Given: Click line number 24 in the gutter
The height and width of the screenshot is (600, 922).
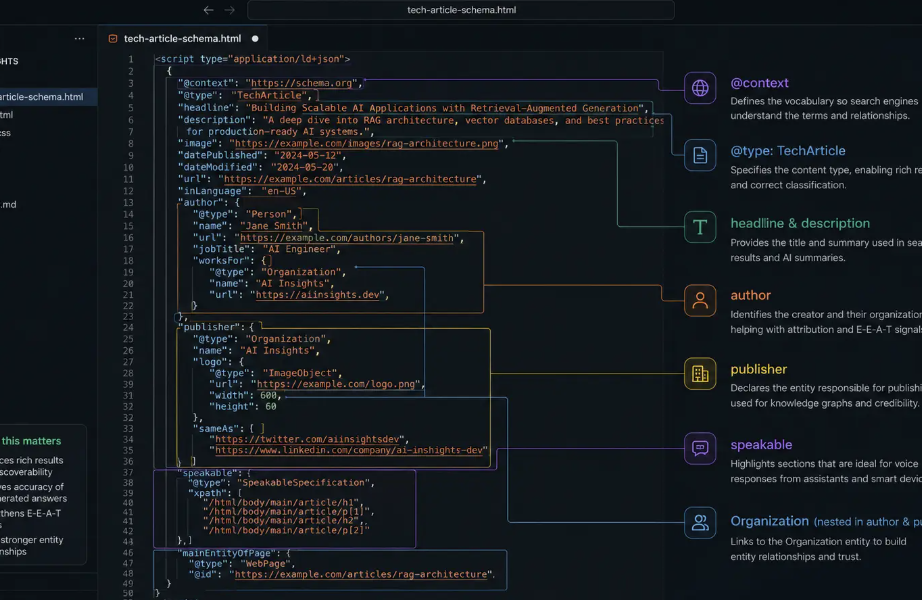Looking at the screenshot, I should point(128,328).
